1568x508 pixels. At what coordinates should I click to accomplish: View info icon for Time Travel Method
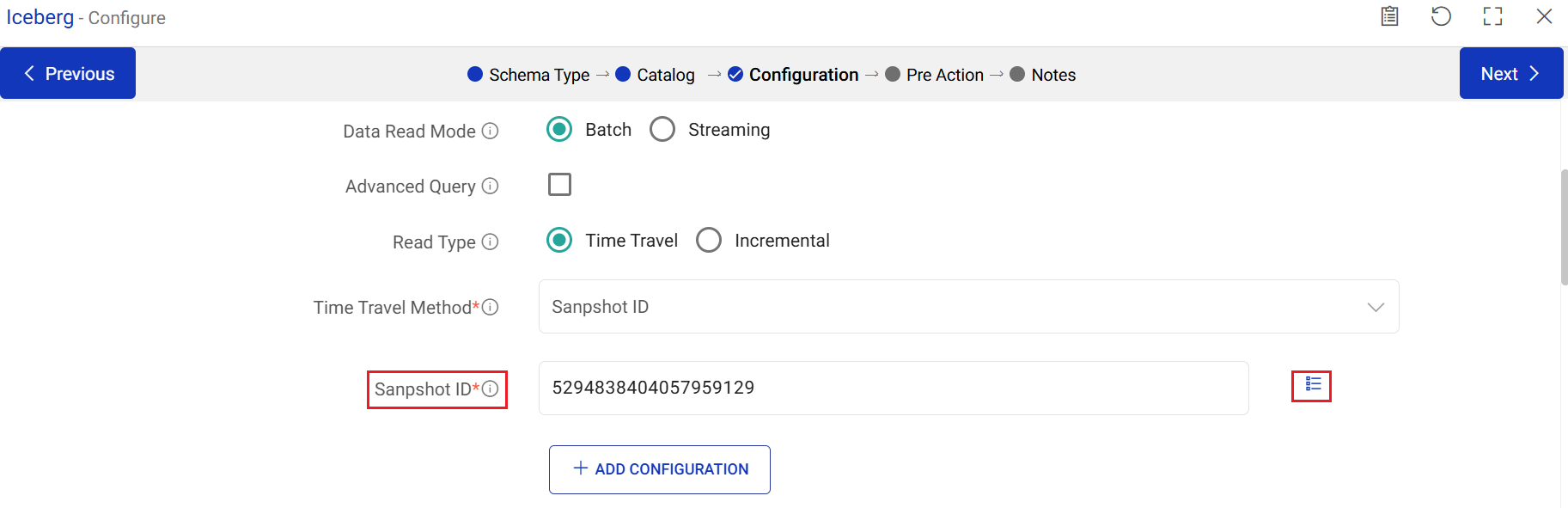click(490, 307)
